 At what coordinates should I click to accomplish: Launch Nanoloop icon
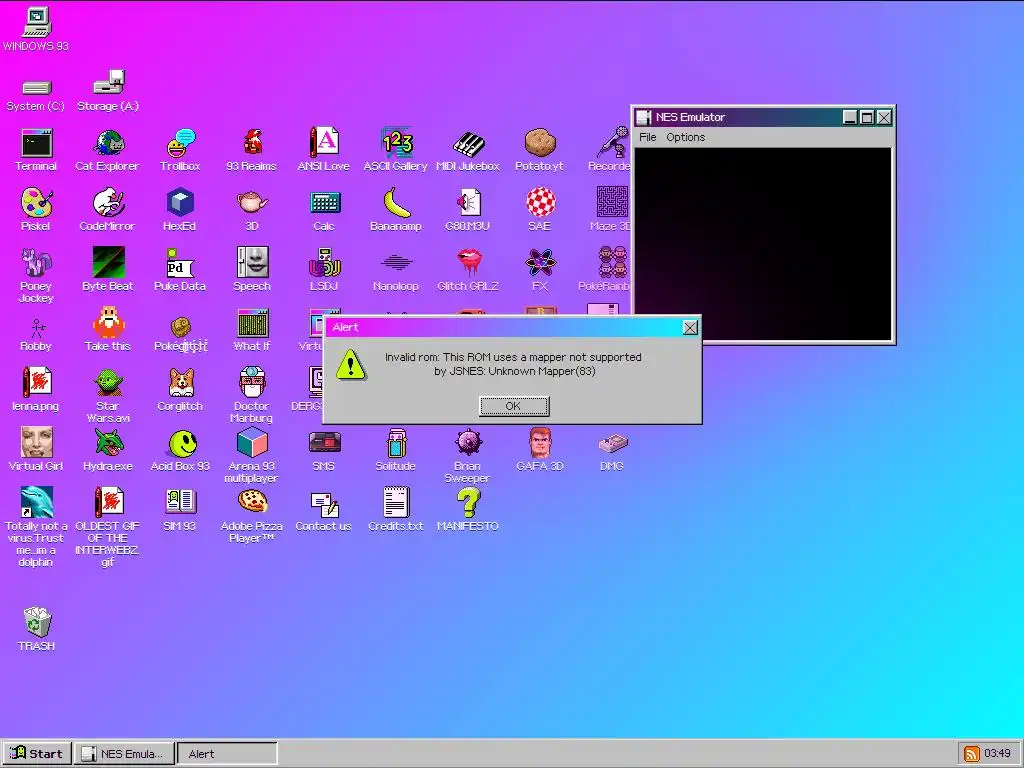396,263
